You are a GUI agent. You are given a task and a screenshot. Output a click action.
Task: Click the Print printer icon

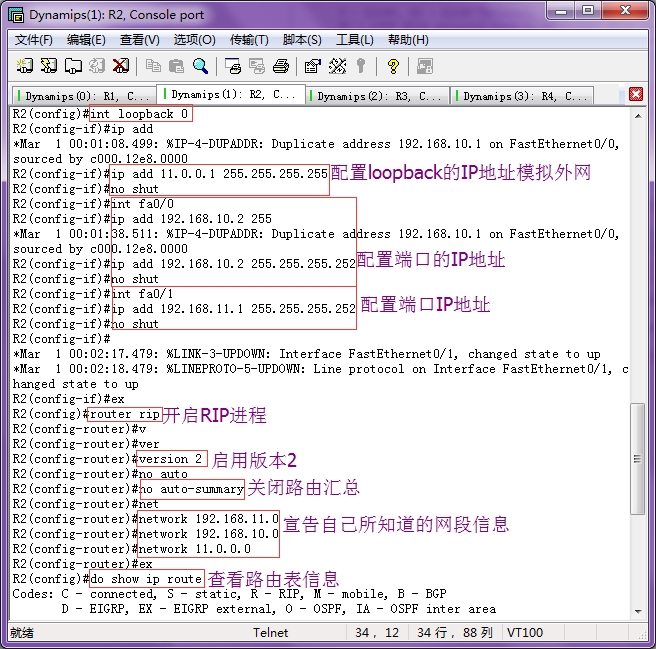pos(281,66)
